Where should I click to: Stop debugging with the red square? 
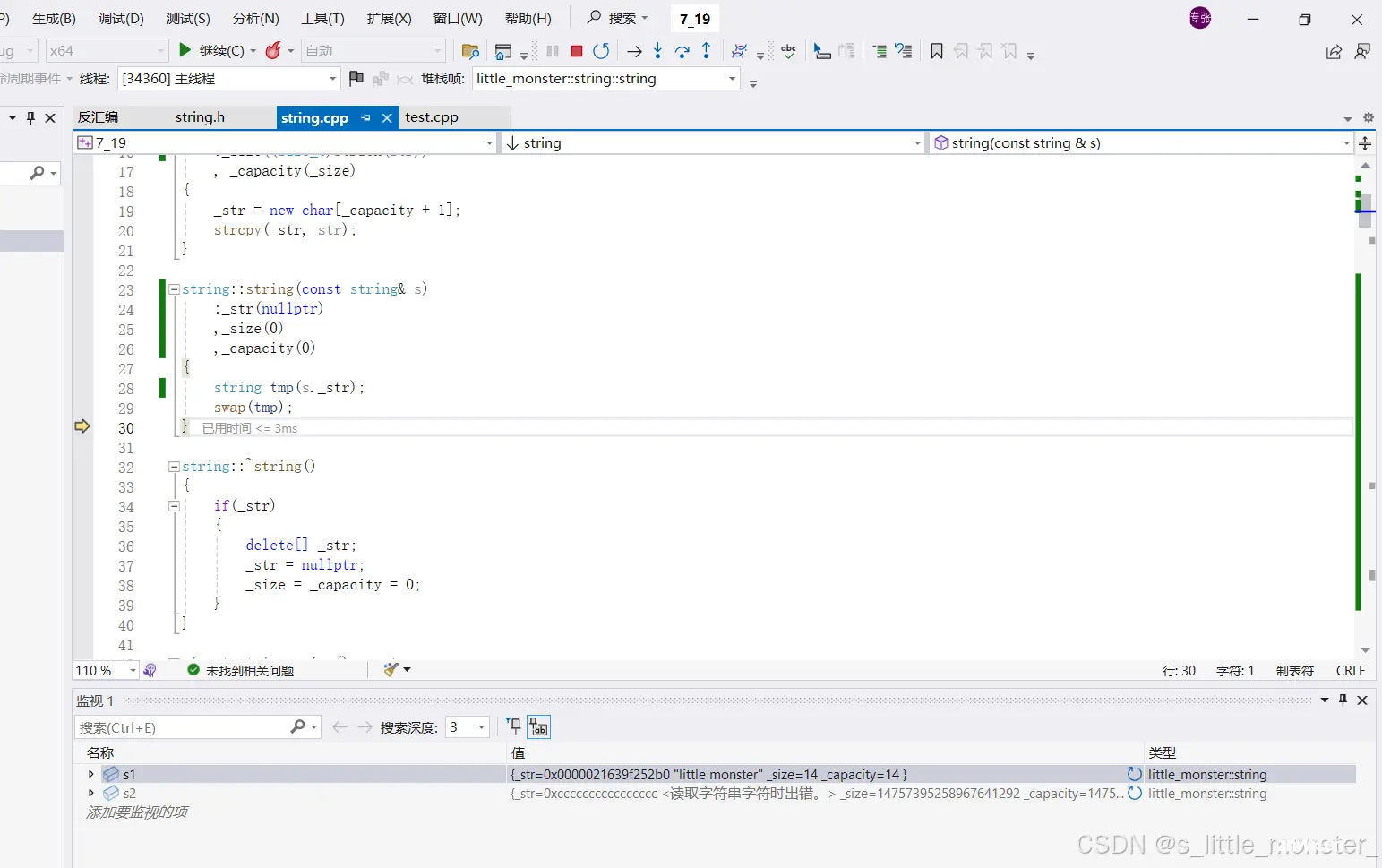tap(577, 51)
